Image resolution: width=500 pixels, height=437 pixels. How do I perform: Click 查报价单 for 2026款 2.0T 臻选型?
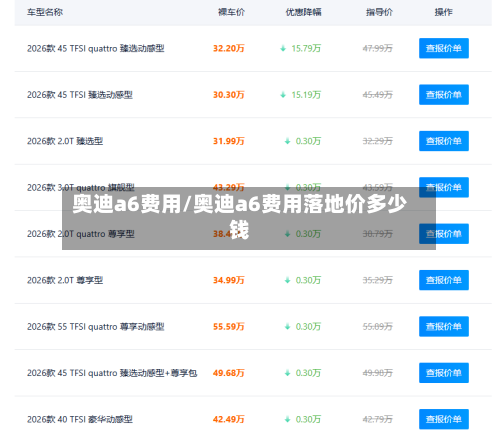tap(444, 141)
